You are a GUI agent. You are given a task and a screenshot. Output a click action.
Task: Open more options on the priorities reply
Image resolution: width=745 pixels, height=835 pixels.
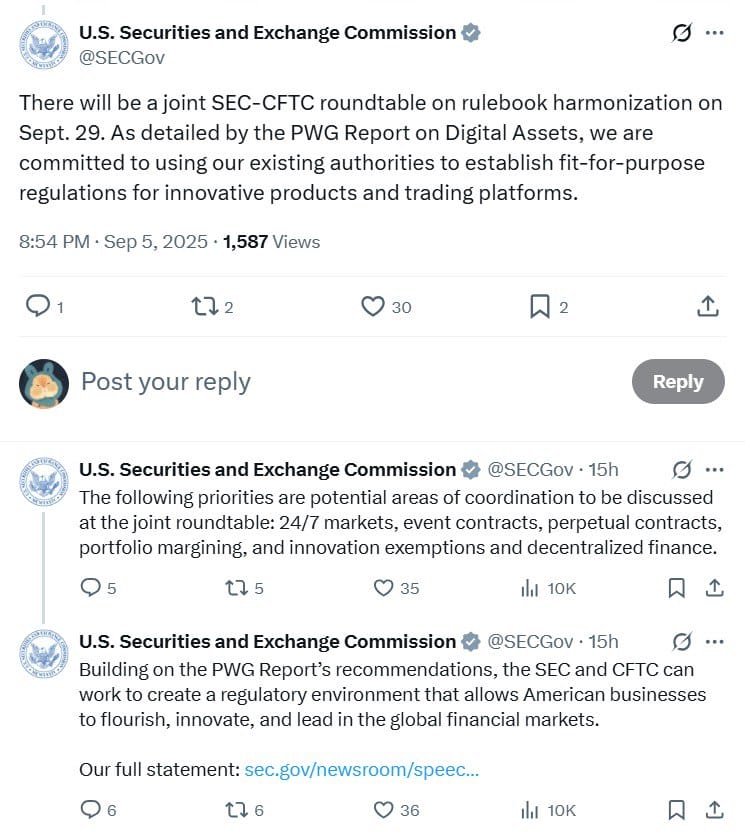click(x=714, y=470)
